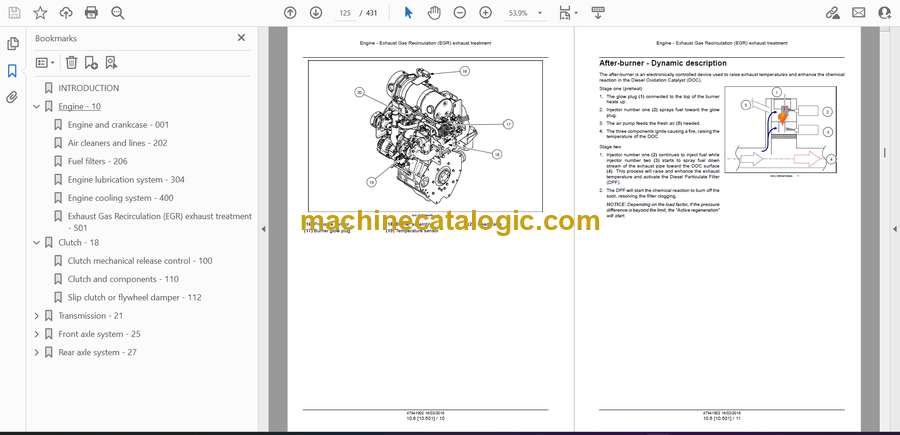Image resolution: width=900 pixels, height=435 pixels.
Task: Click the total page count 431
Action: [371, 13]
